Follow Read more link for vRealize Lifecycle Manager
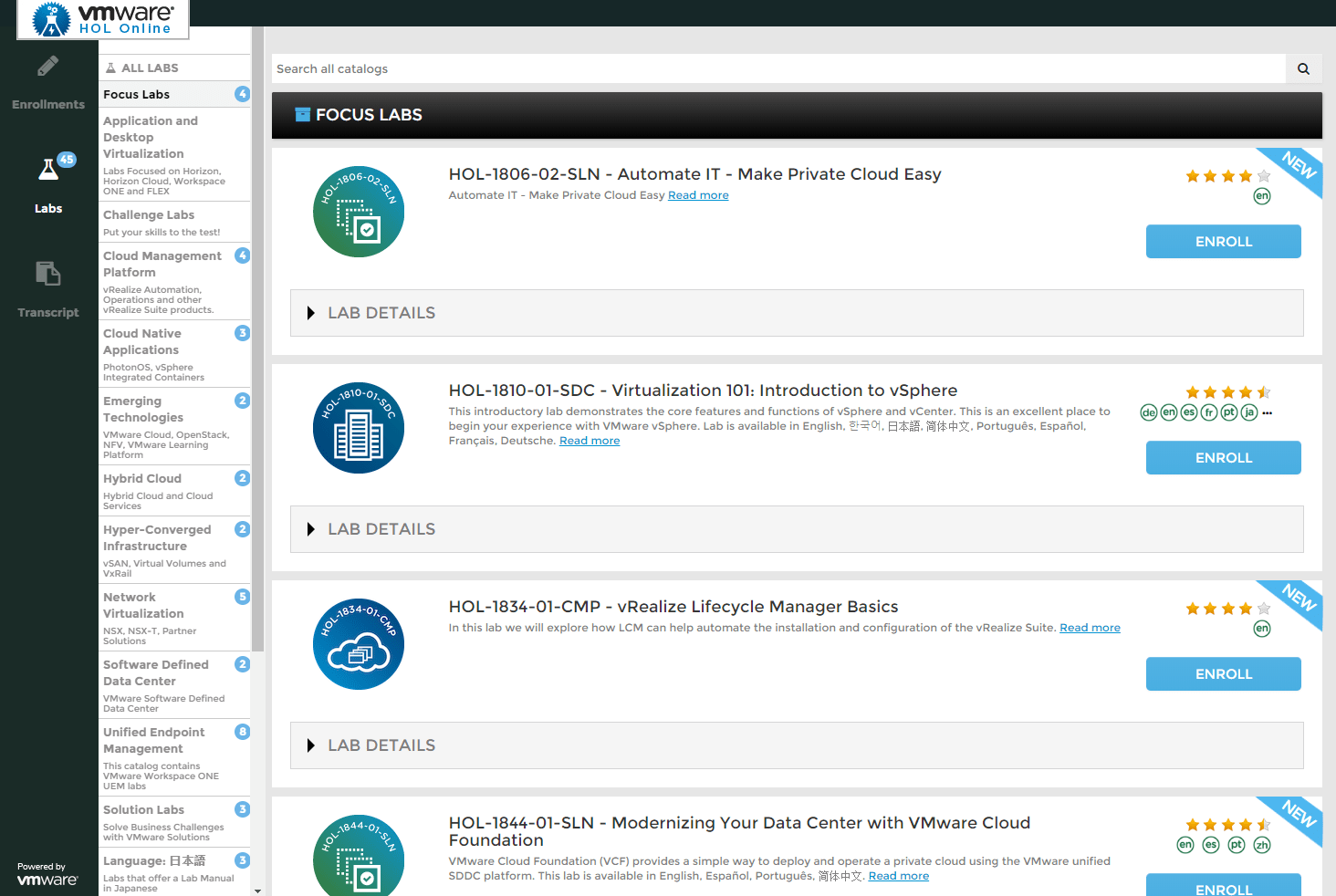The height and width of the screenshot is (896, 1336). click(1090, 628)
